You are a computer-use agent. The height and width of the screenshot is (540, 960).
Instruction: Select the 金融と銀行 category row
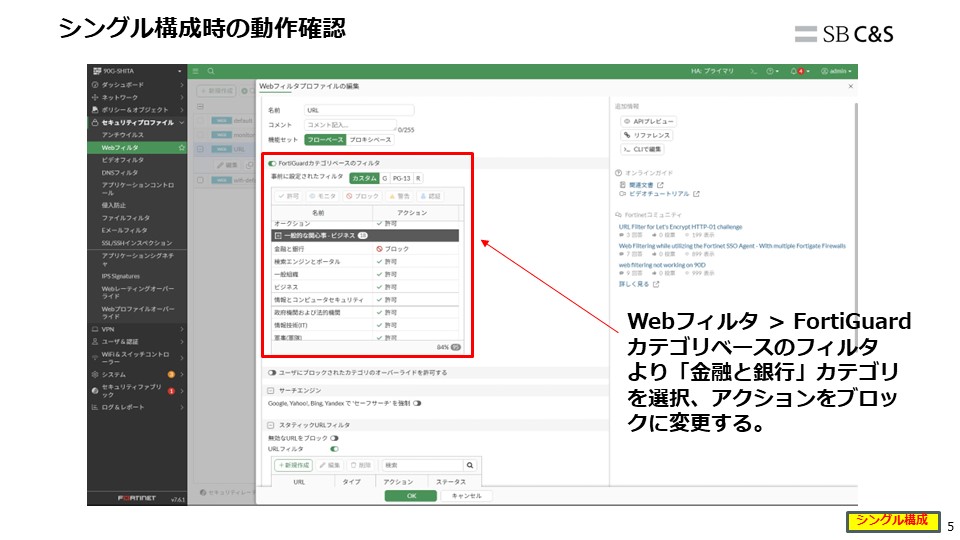(320, 247)
